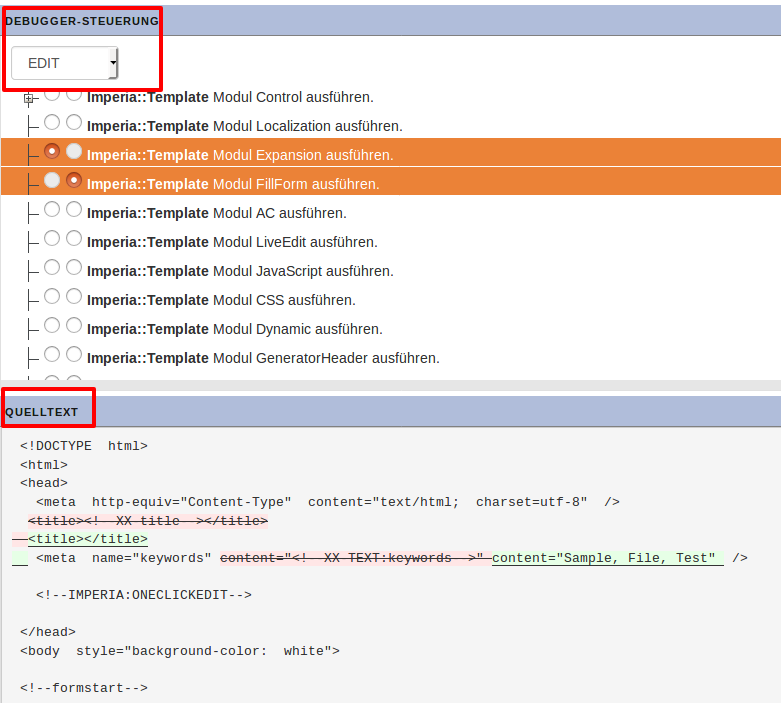Select first radio button of AC row

52,209
